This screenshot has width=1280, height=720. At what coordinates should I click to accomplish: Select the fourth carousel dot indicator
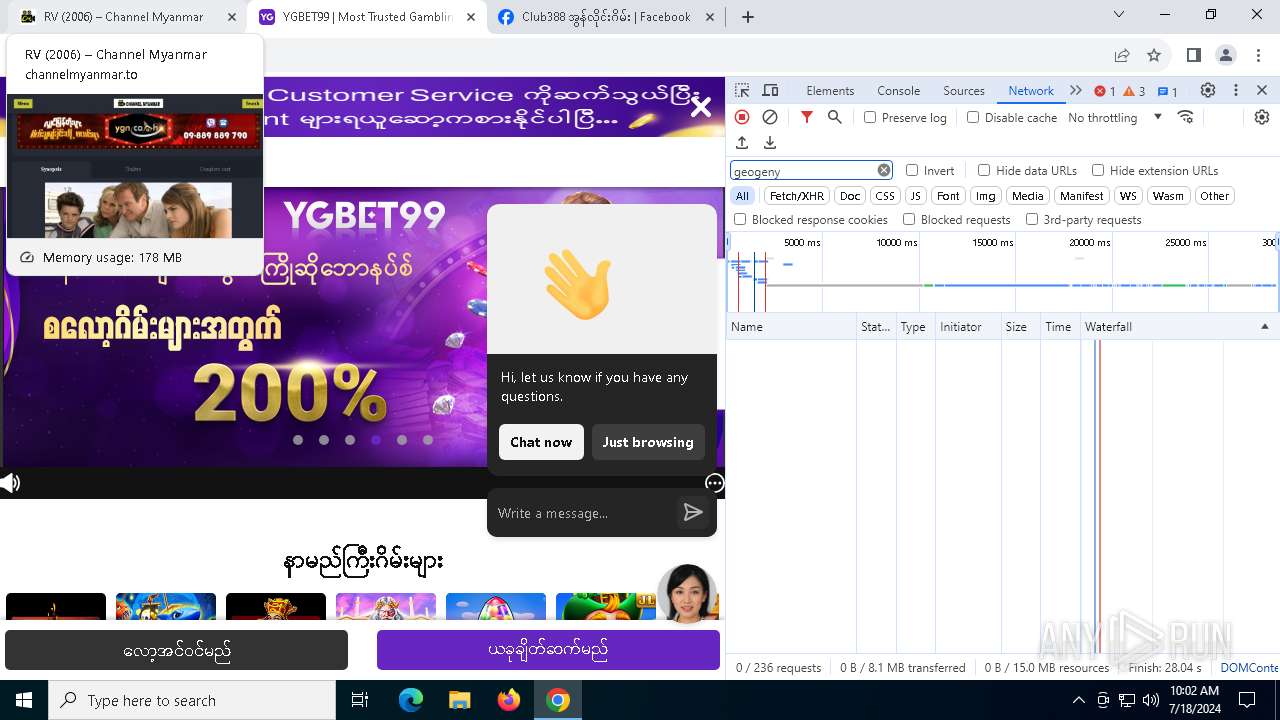coord(376,440)
